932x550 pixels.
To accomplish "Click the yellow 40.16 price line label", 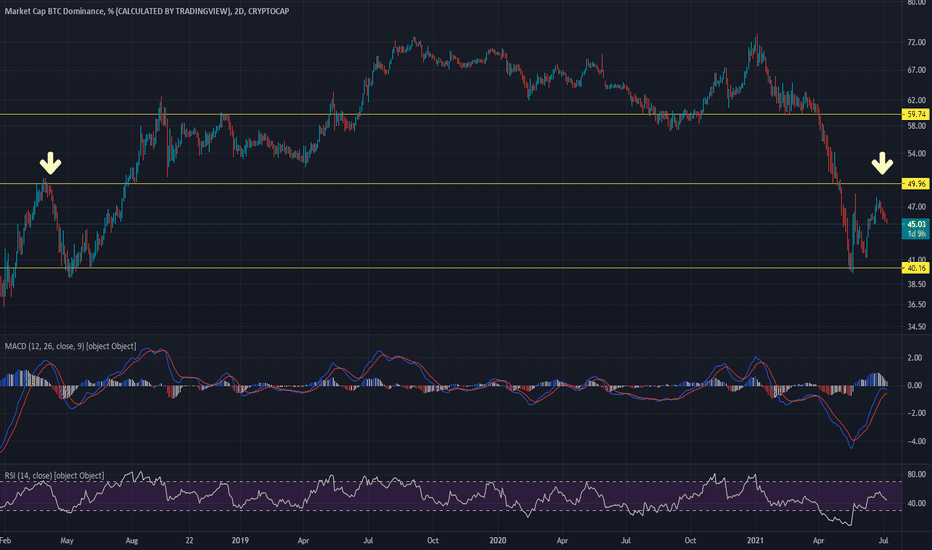I will 916,268.
